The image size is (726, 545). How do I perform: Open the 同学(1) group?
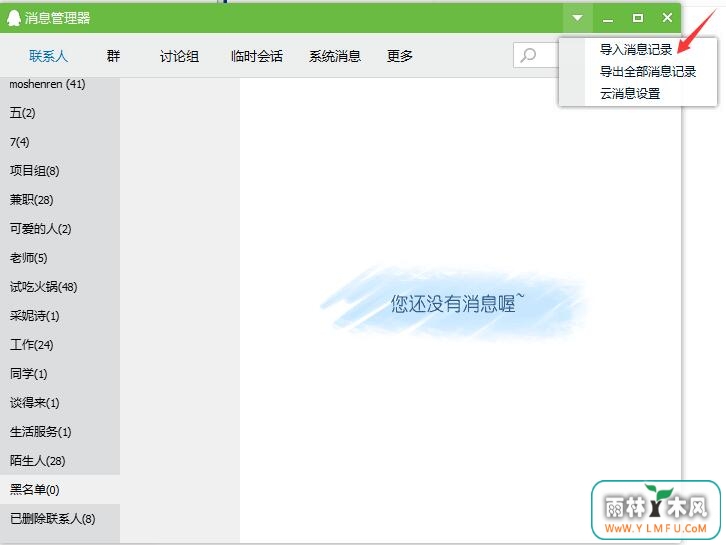point(60,374)
